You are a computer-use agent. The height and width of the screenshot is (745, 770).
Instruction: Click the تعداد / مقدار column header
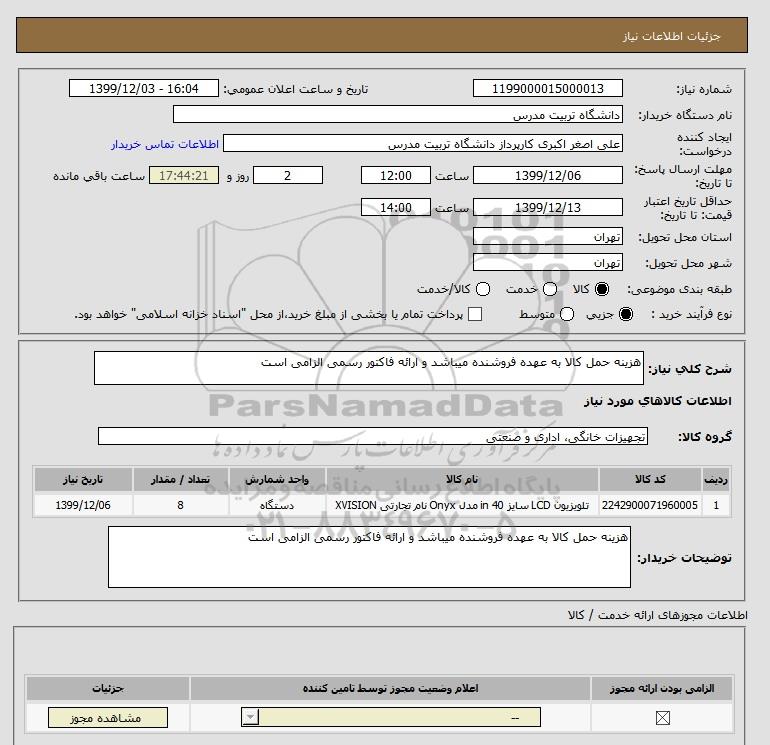[180, 479]
